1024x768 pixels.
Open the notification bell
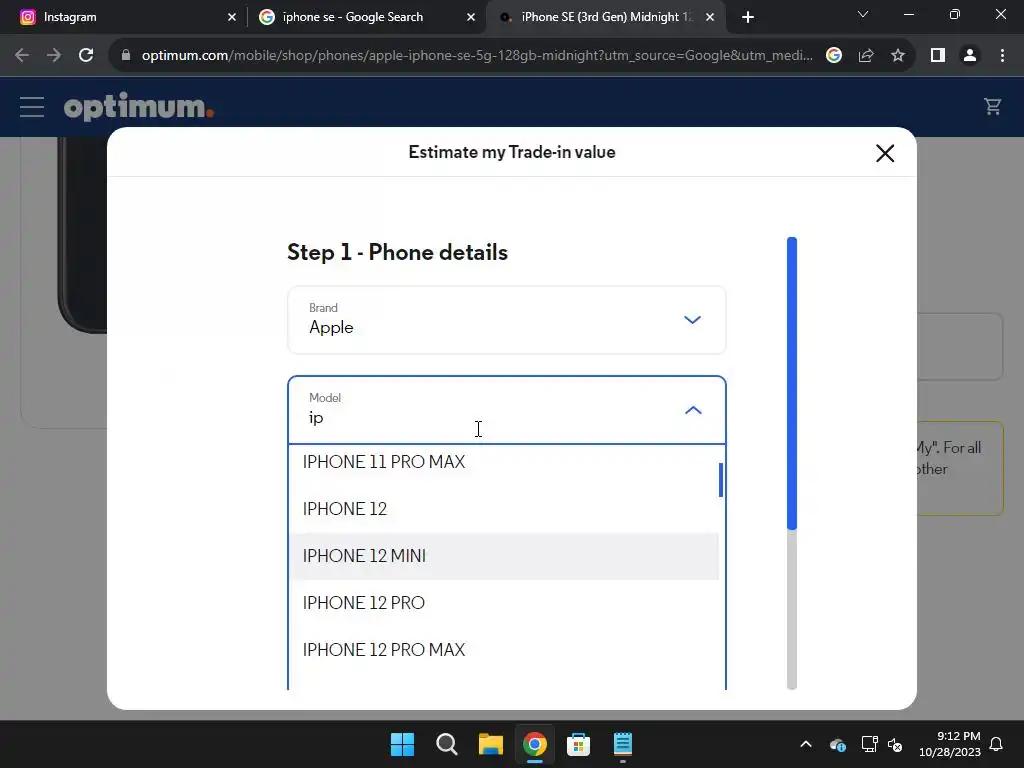[x=996, y=744]
